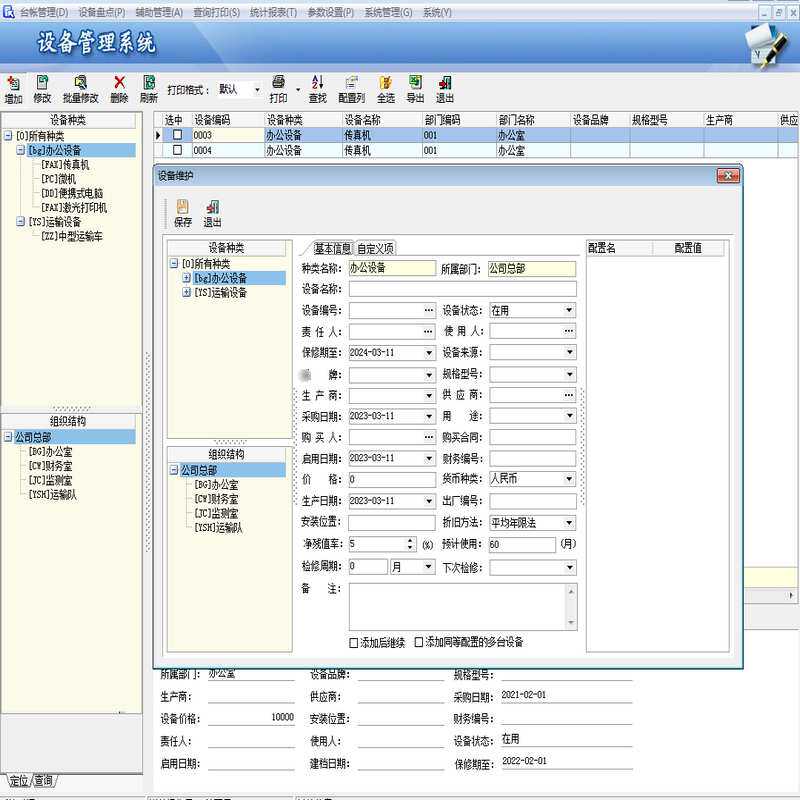Viewport: 800px width, 800px height.
Task: Click the 设备编码 column header
Action: [x=228, y=120]
